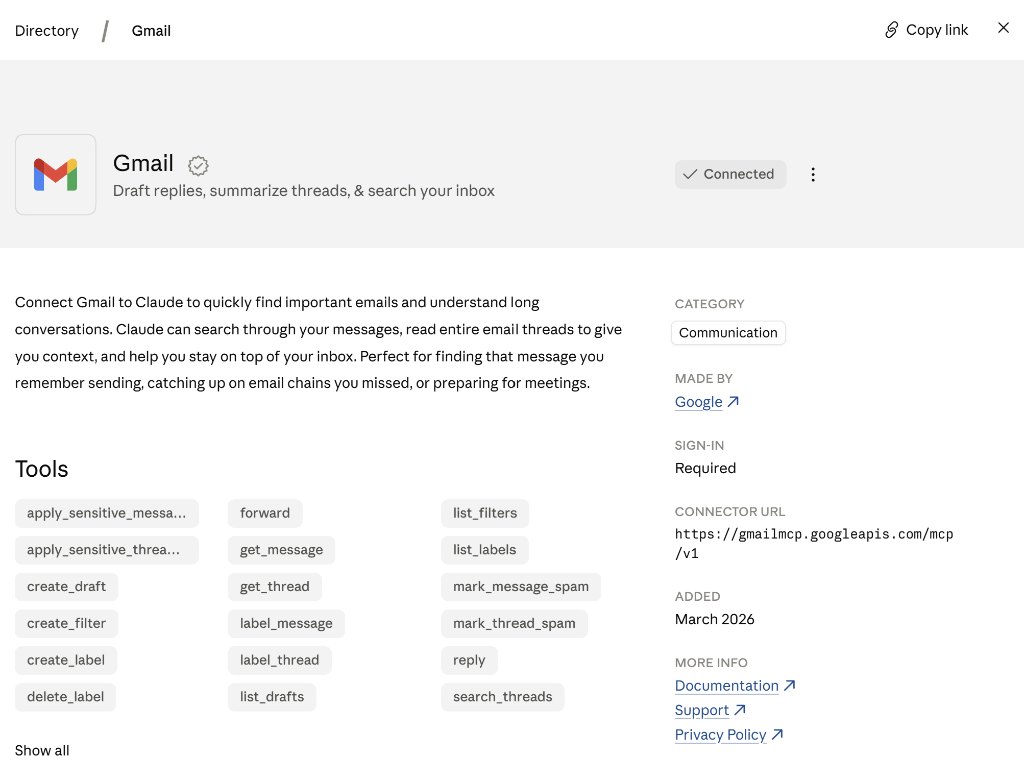The width and height of the screenshot is (1024, 782).
Task: Select the list_drafts tool chip
Action: pyautogui.click(x=272, y=697)
